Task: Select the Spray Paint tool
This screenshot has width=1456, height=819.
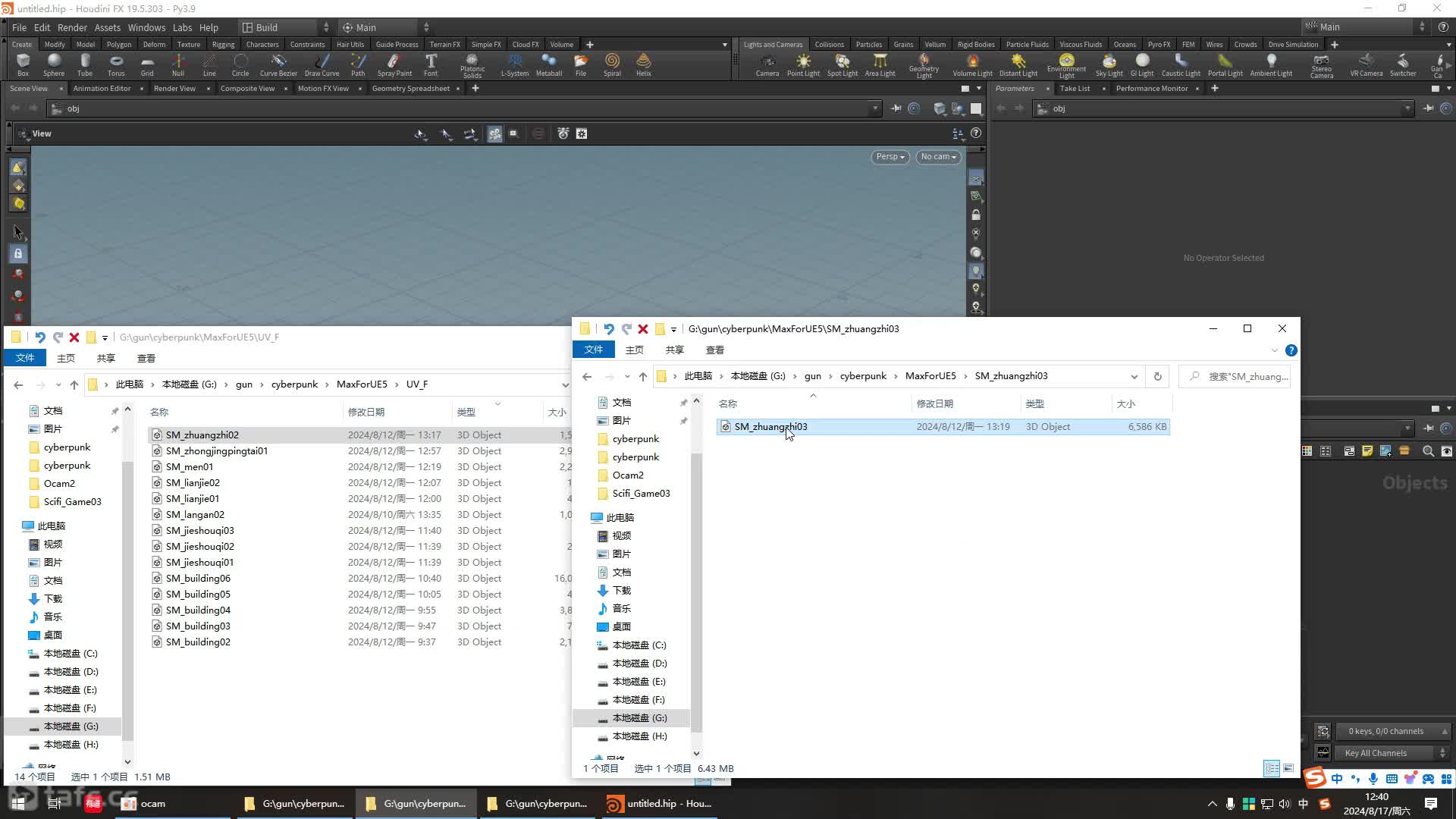Action: (x=394, y=65)
